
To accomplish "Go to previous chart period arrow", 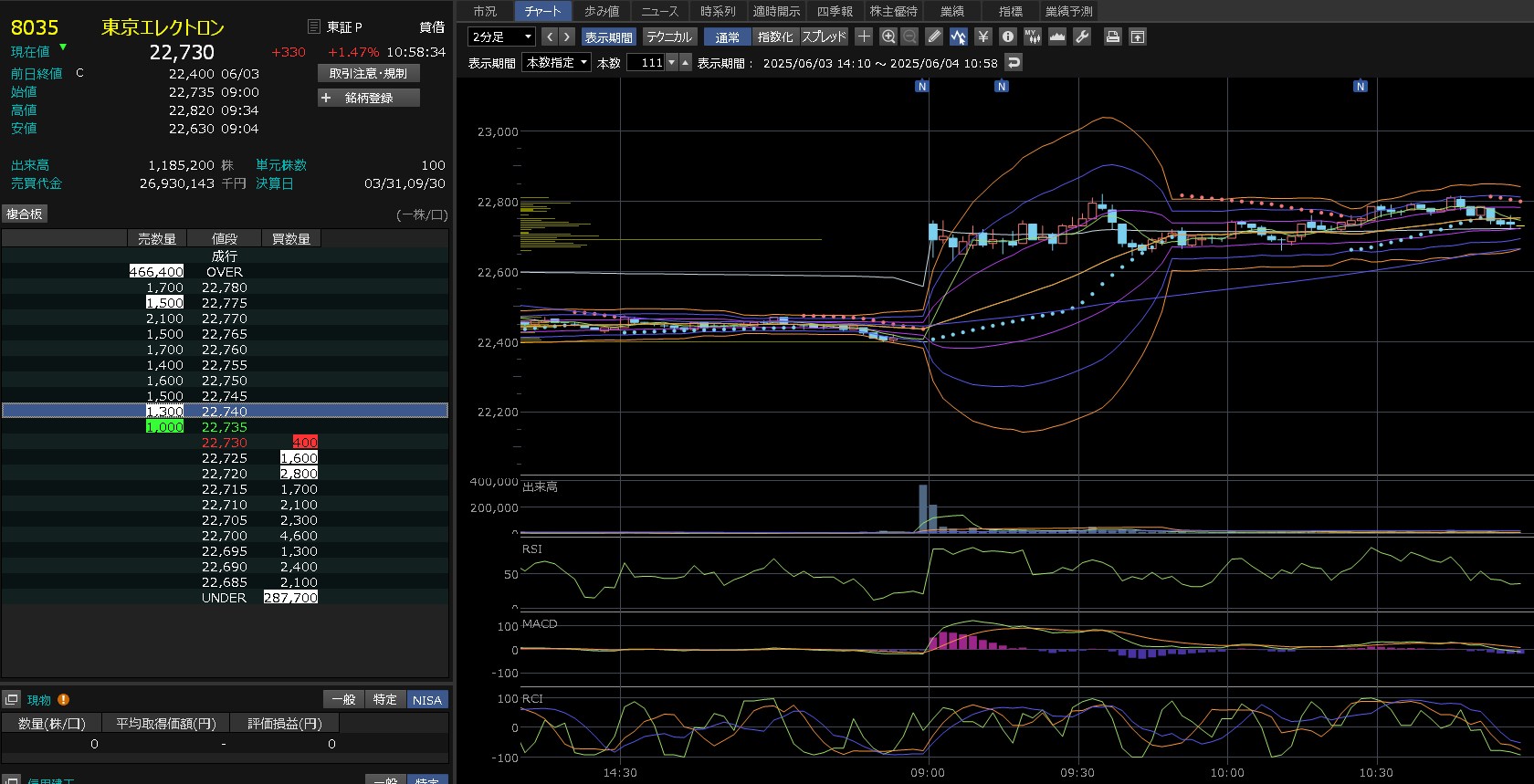I will [x=550, y=37].
